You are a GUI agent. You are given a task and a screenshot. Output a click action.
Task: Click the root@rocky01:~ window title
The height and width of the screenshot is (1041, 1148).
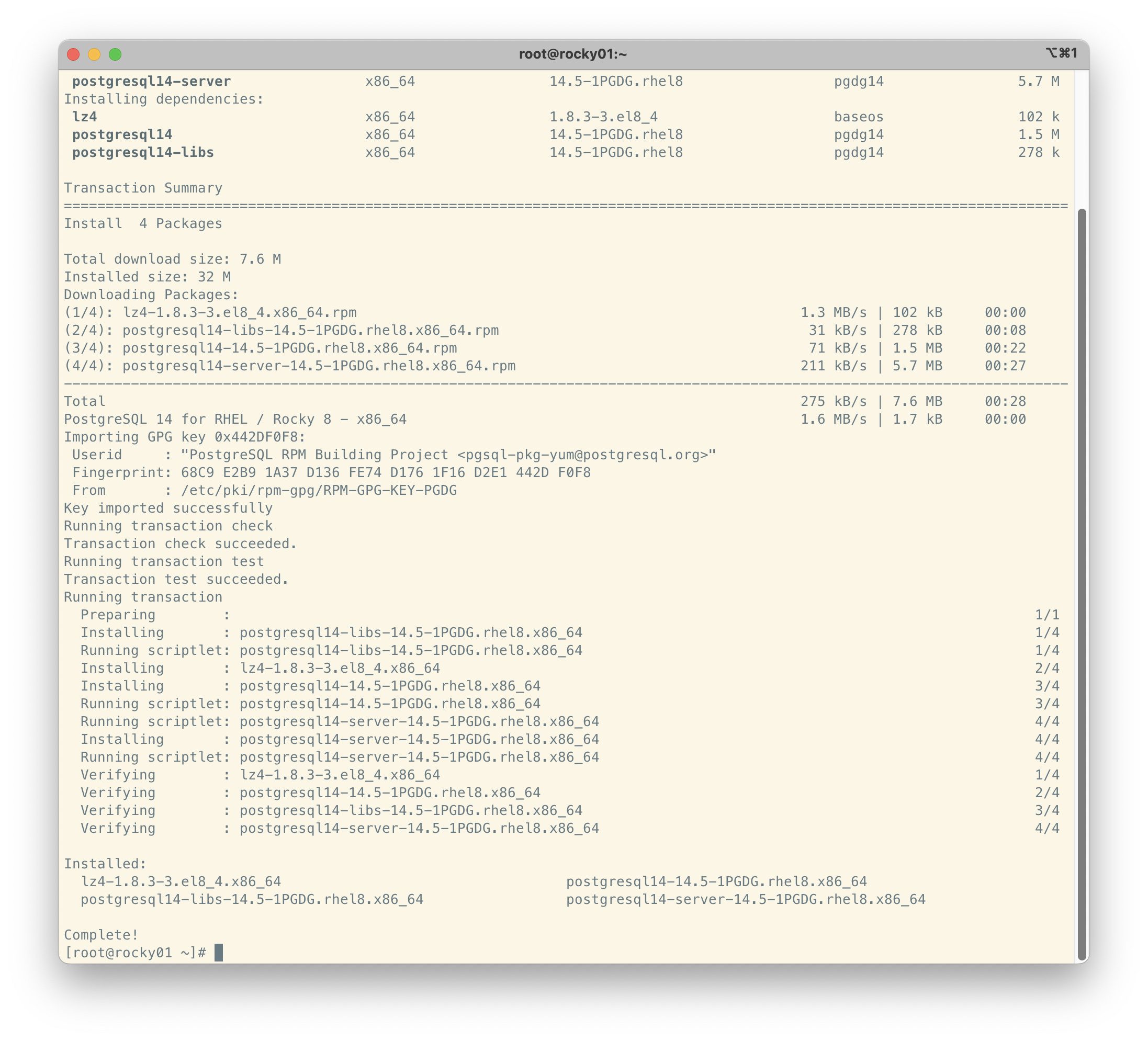(573, 54)
